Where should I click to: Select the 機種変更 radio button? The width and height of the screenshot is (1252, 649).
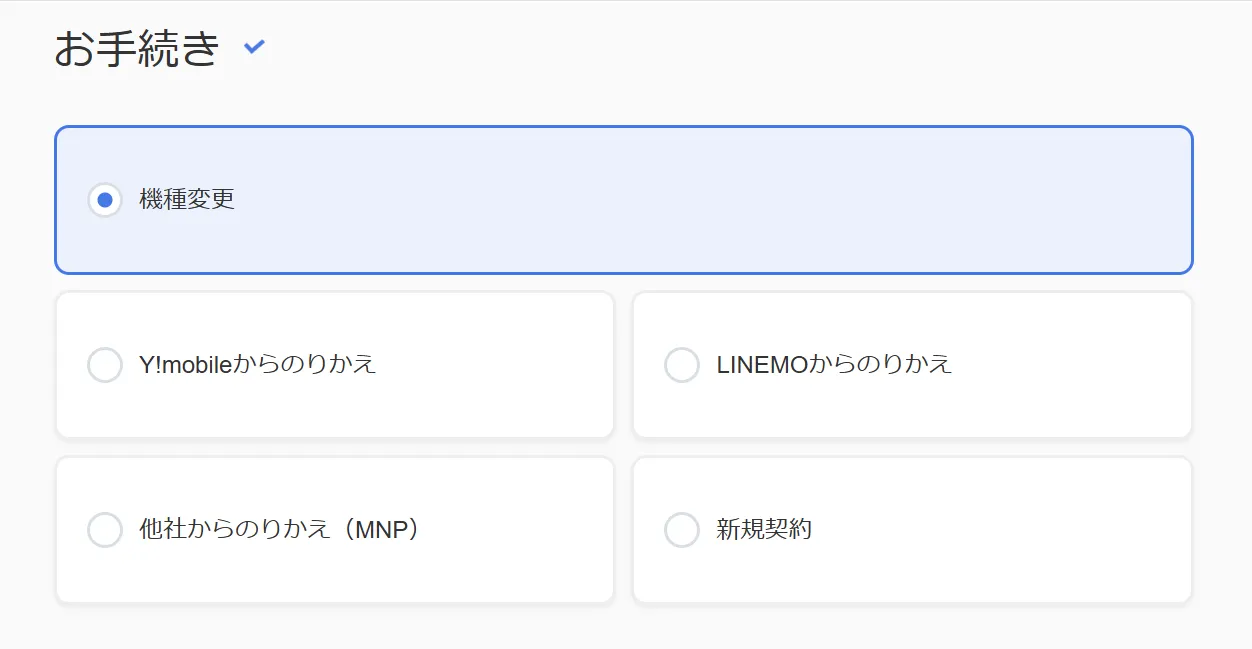105,200
